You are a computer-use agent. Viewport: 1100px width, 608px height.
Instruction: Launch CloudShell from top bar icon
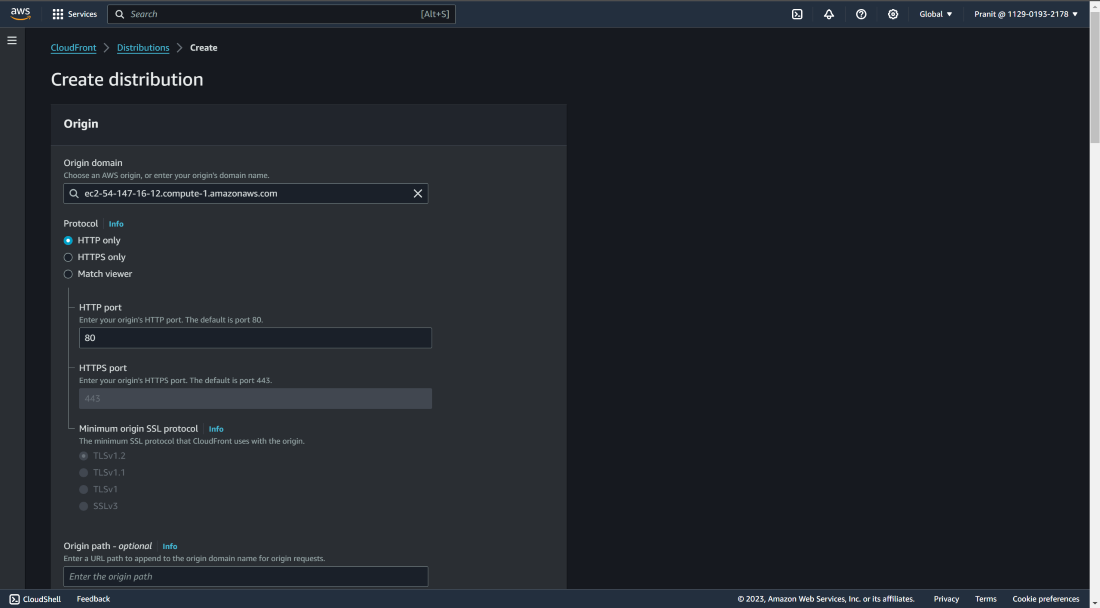797,14
